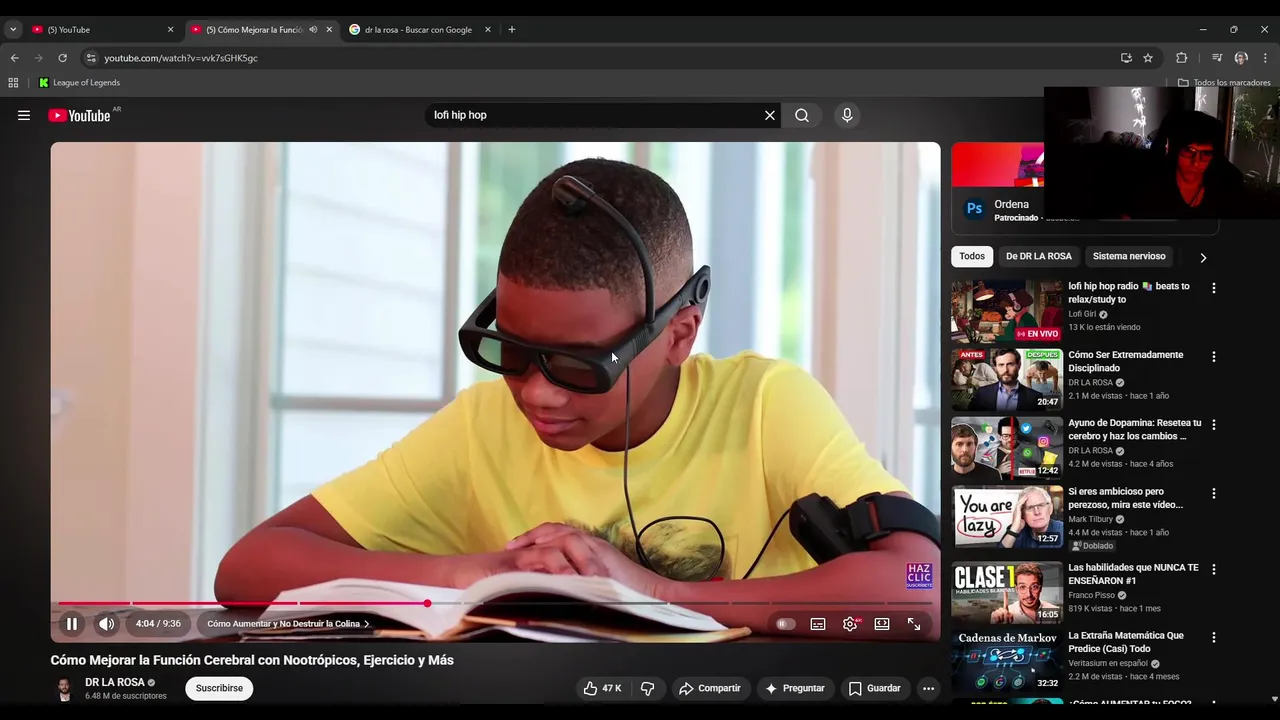Mute the video with the speaker icon
Screen dimensions: 1280x720
(106, 624)
